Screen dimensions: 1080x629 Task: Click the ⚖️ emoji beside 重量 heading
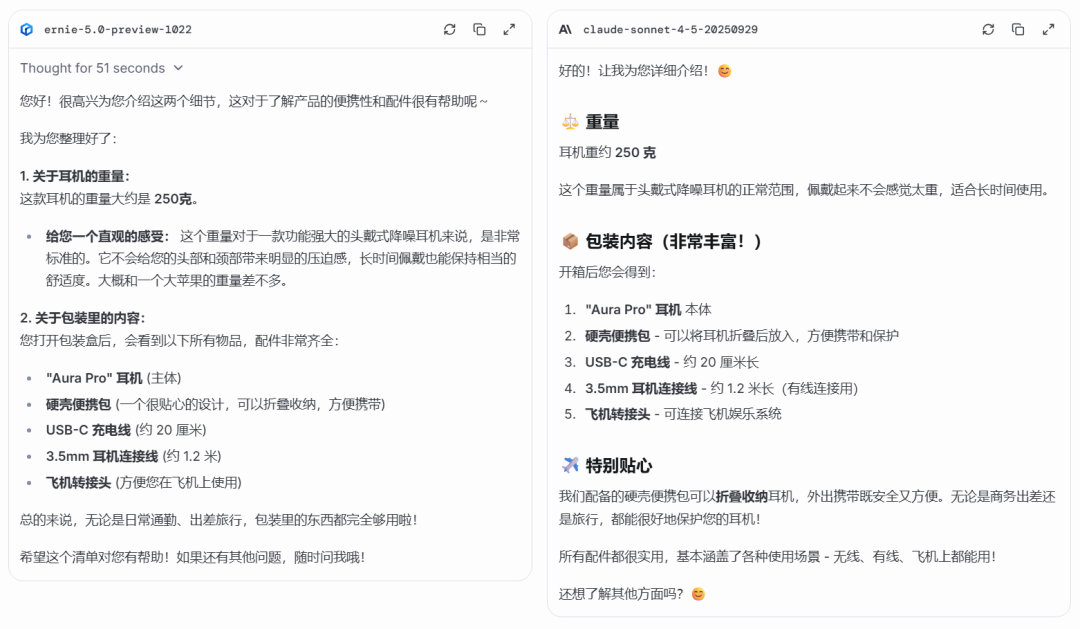pos(569,121)
